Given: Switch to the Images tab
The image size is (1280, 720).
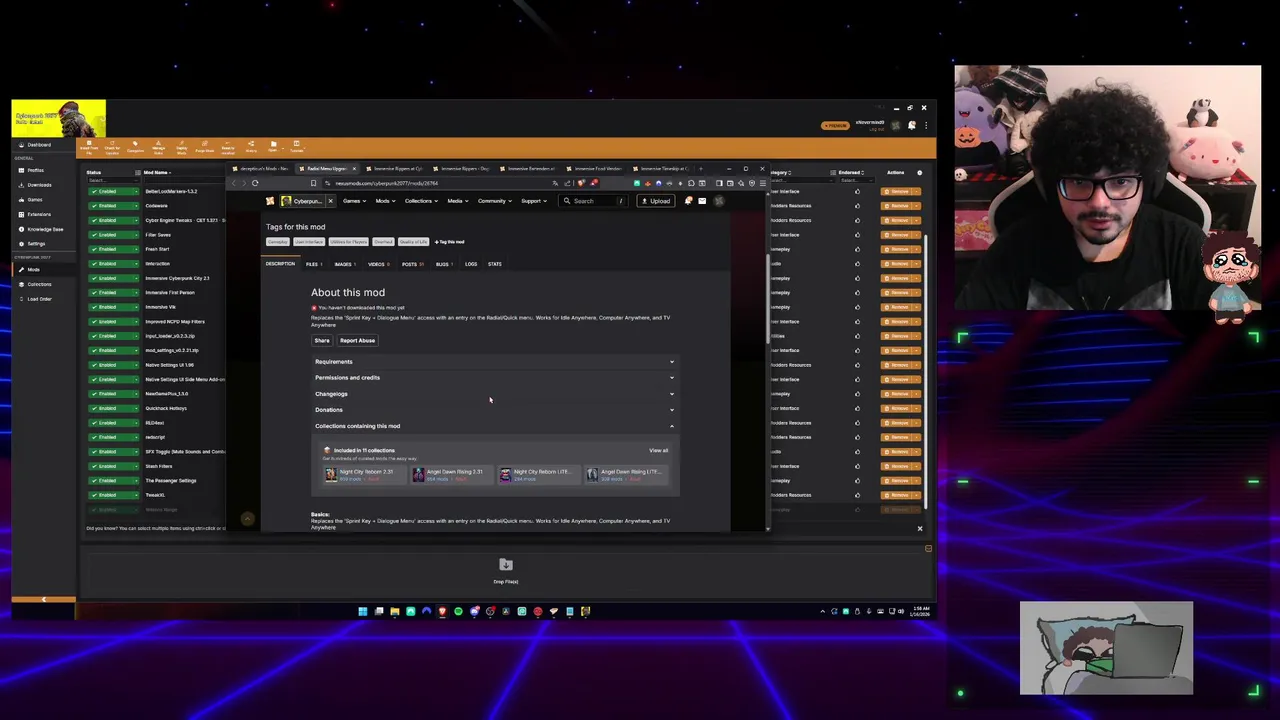Looking at the screenshot, I should (344, 264).
